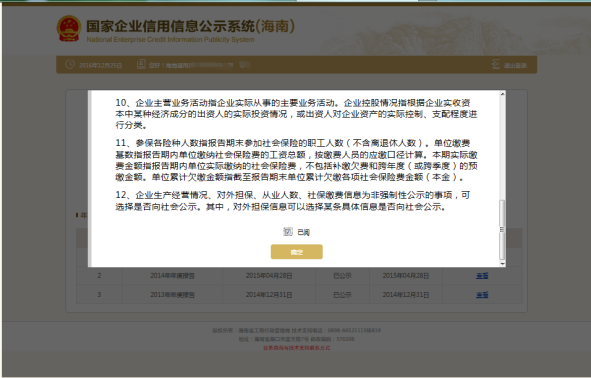Screen dimensions: 591x378
Task: Click the 2016年12月25日 date text in the top bar
Action: (x=100, y=65)
